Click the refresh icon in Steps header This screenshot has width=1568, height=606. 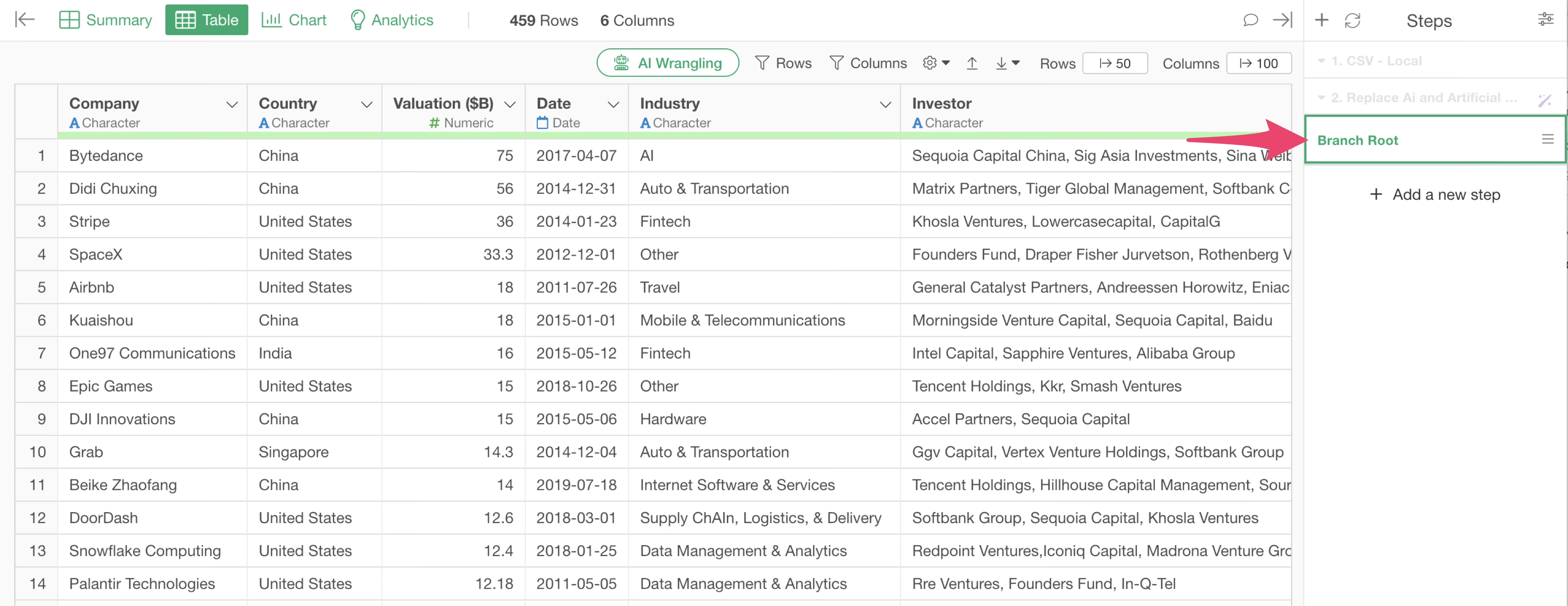point(1352,20)
